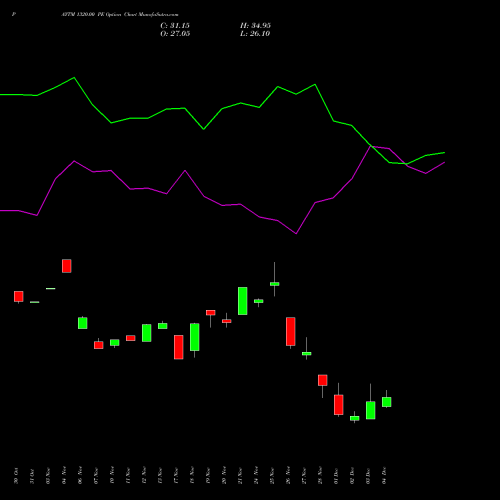Click the 17 Nov date label

click(x=176, y=476)
